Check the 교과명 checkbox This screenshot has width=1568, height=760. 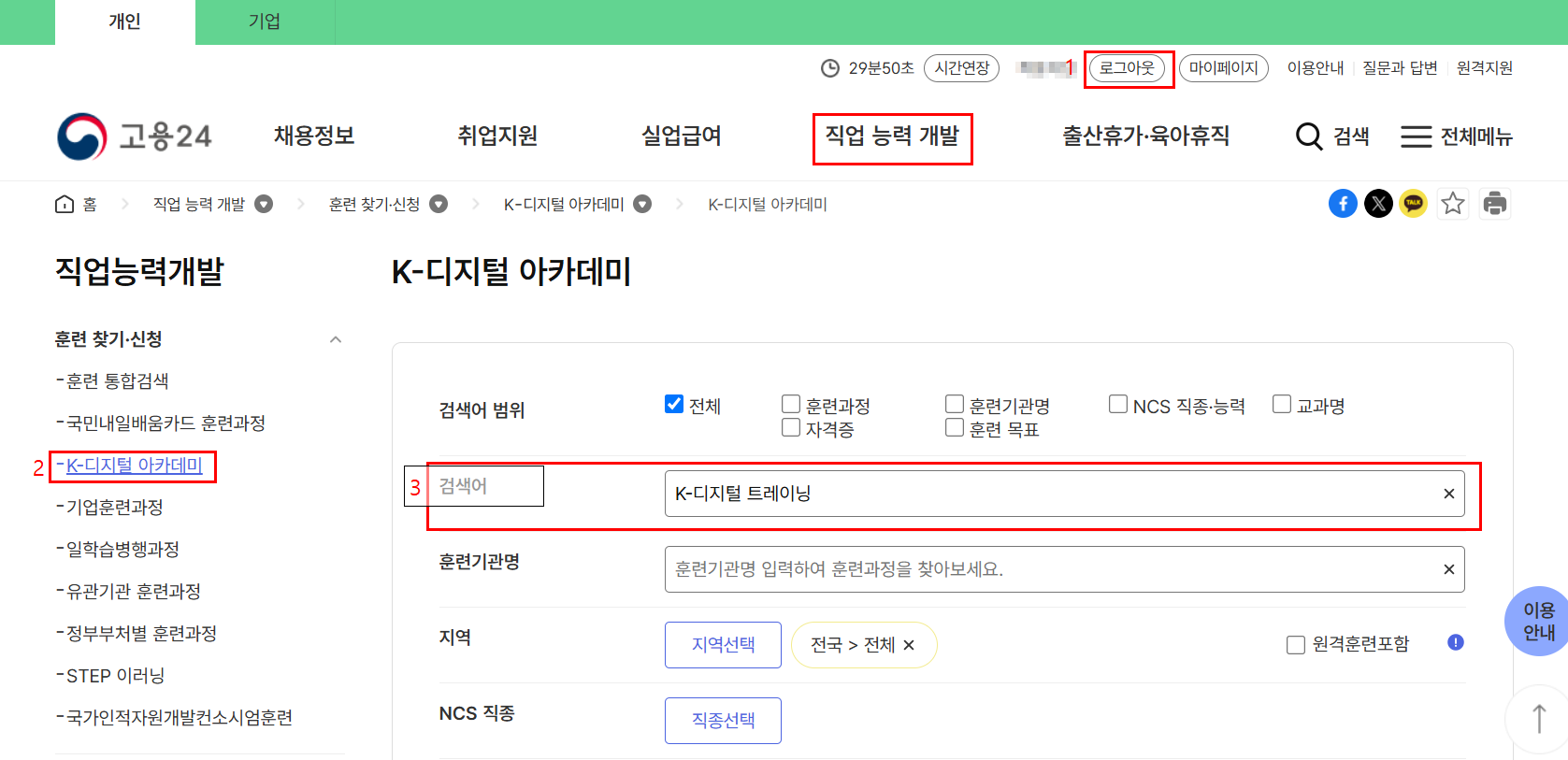coord(1282,404)
